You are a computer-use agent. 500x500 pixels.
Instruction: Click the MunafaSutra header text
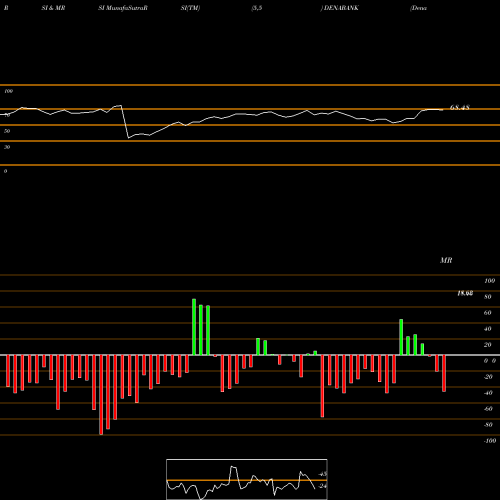pyautogui.click(x=123, y=8)
